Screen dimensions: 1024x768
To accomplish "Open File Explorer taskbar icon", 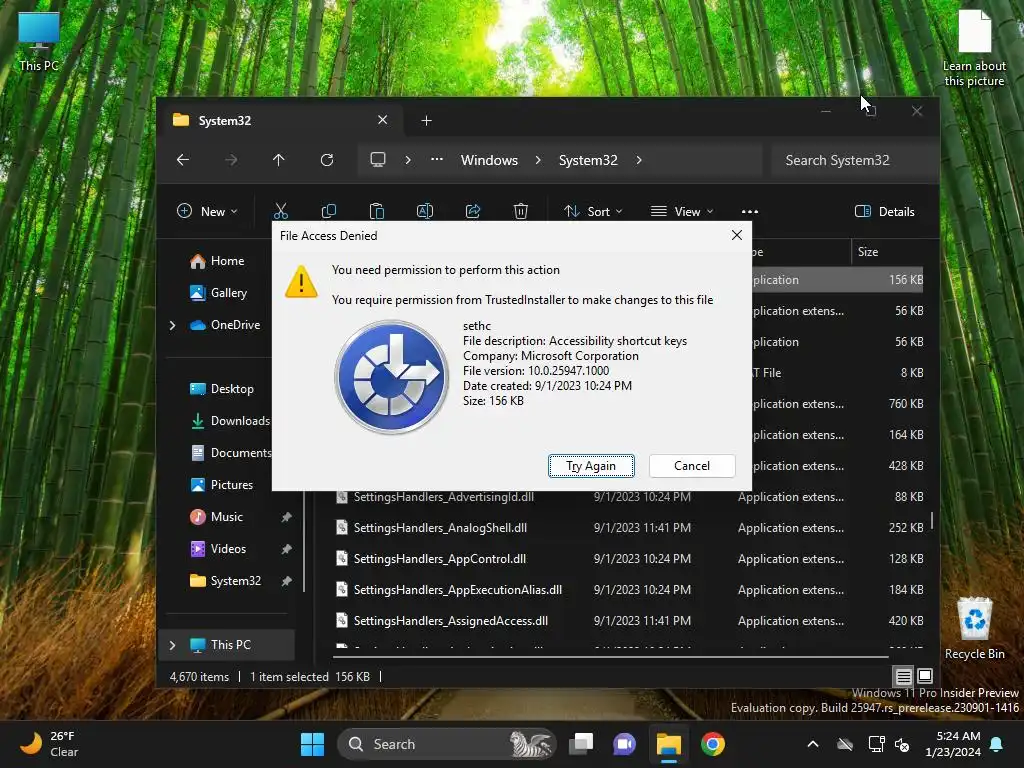I will 669,744.
